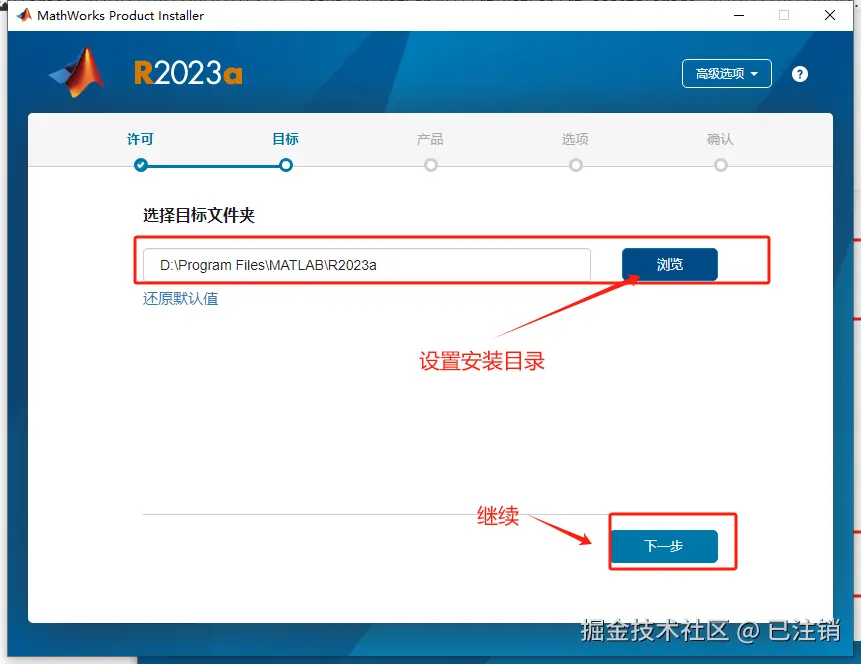Click the MATLAB logo in the header

(77, 72)
